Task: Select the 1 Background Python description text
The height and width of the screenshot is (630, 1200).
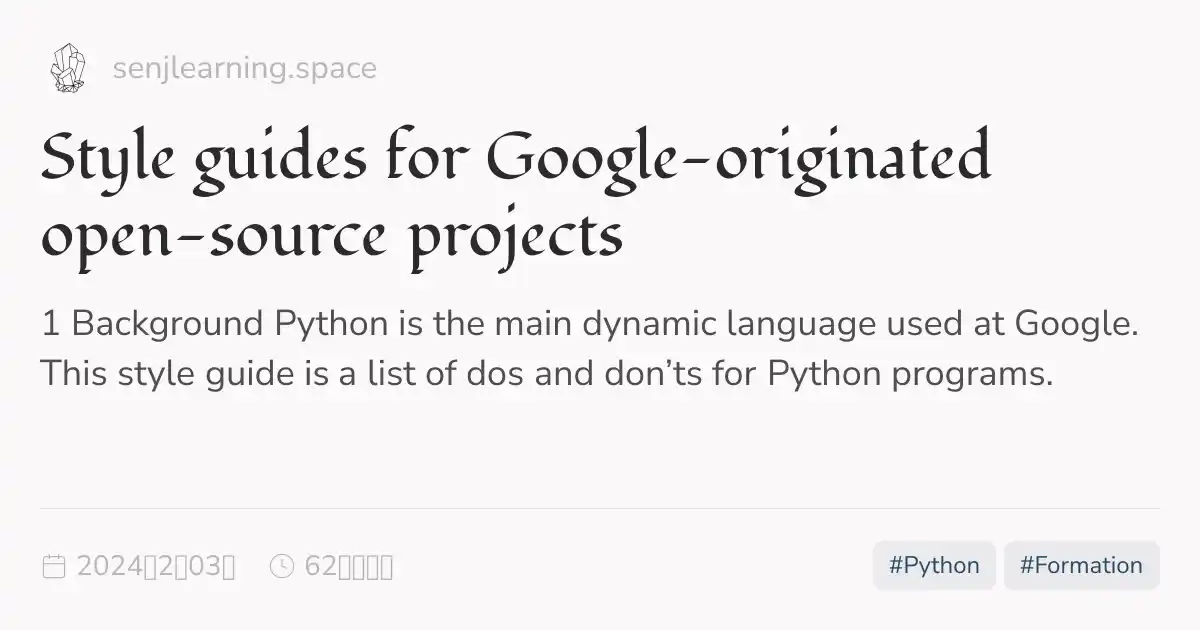Action: 591,350
